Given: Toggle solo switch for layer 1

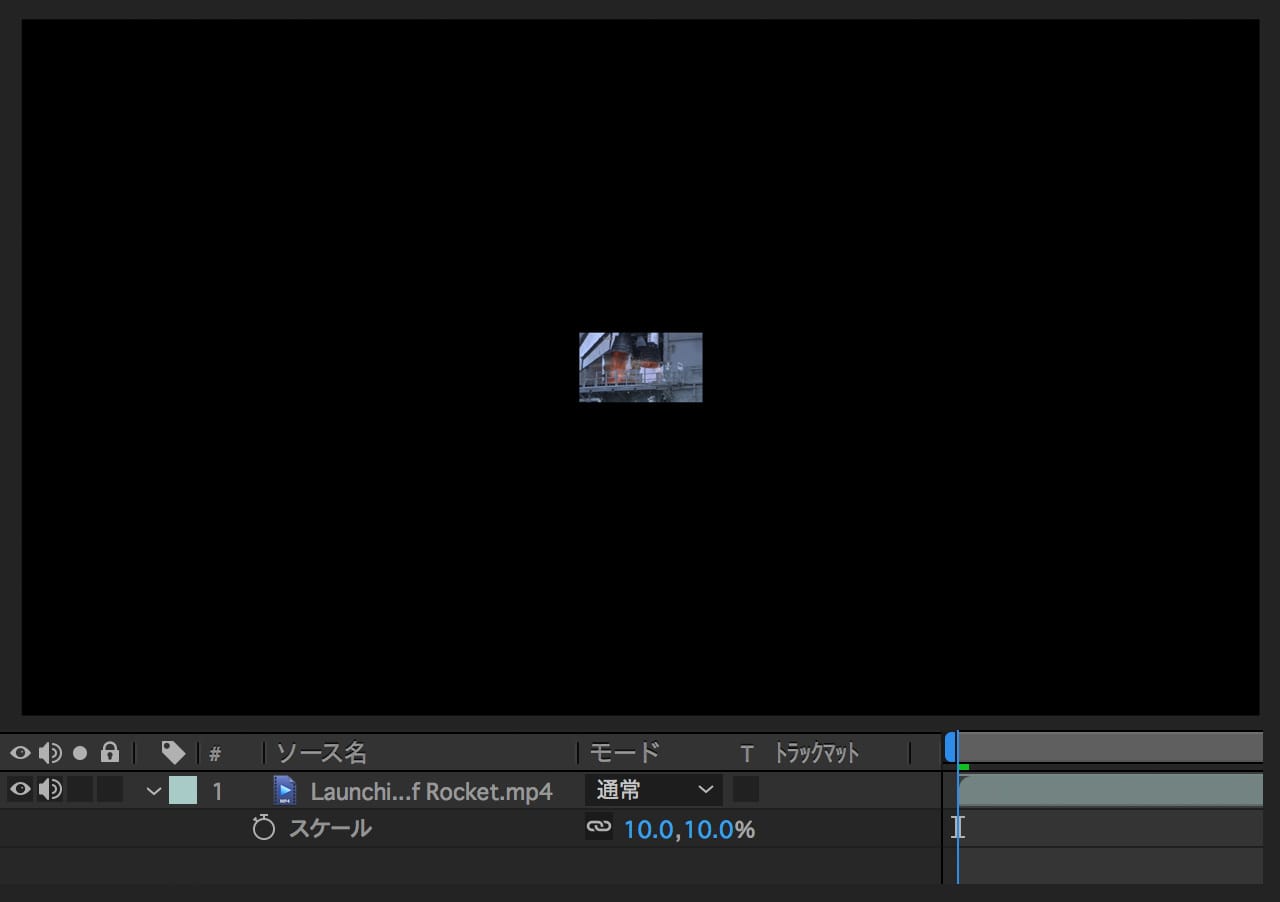Looking at the screenshot, I should (80, 790).
